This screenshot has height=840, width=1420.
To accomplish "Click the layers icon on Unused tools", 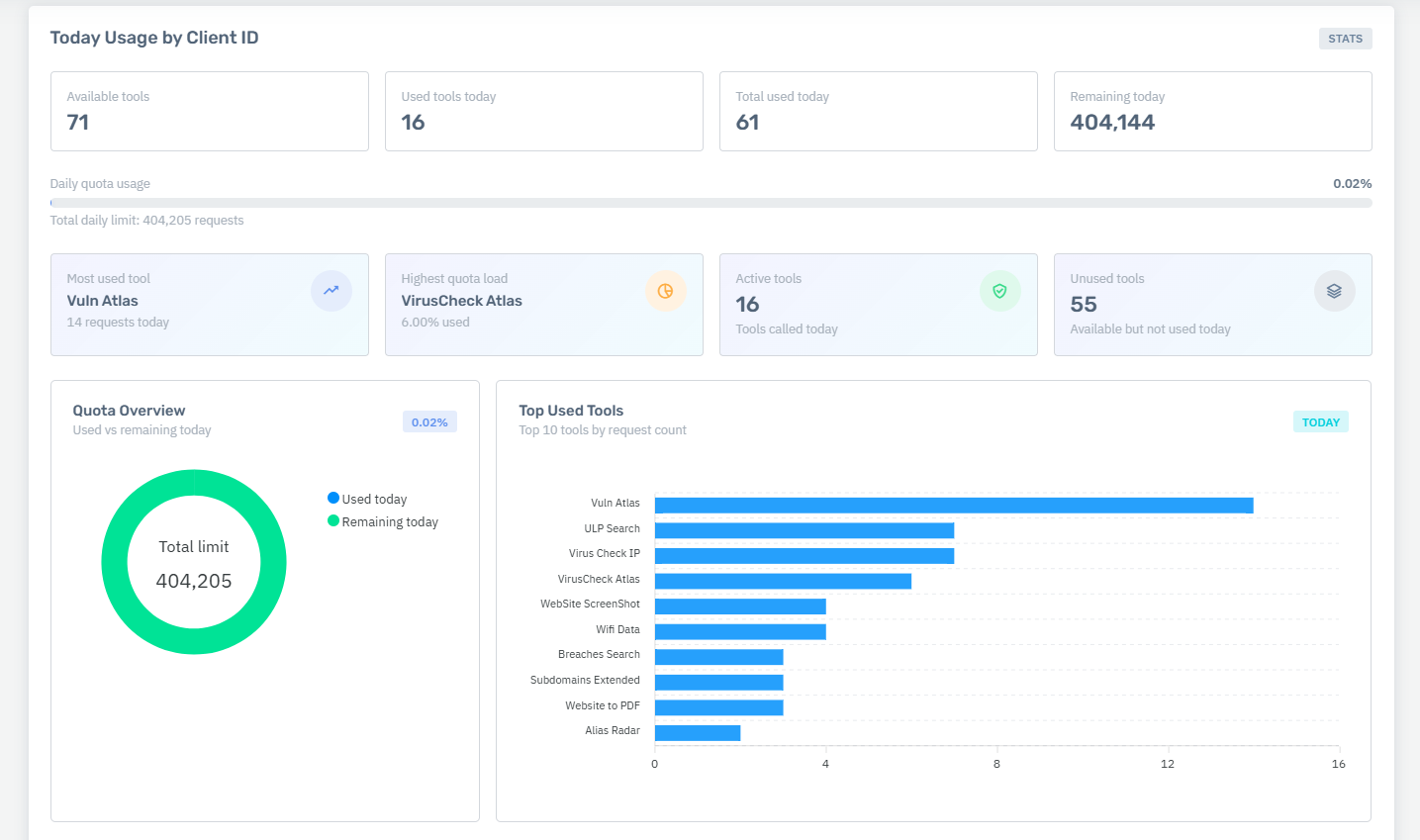I will (x=1335, y=291).
